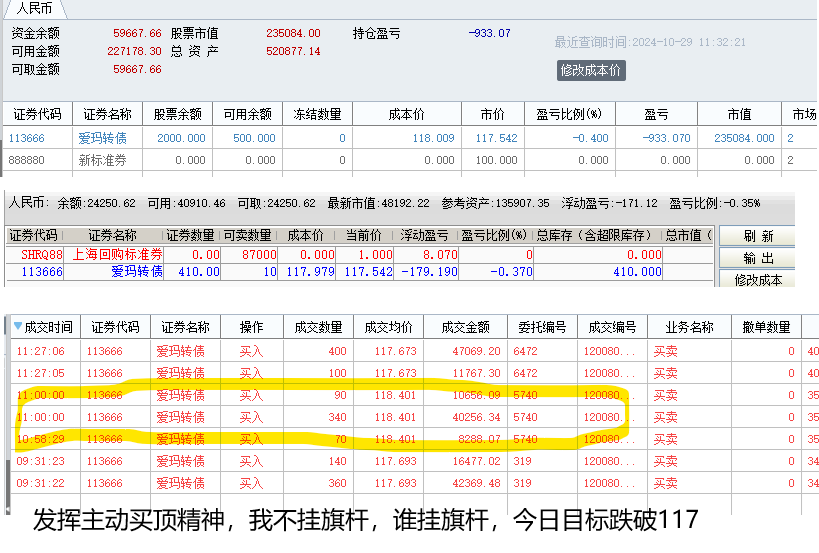Select the 09:31:22 trade record row

(x=400, y=483)
